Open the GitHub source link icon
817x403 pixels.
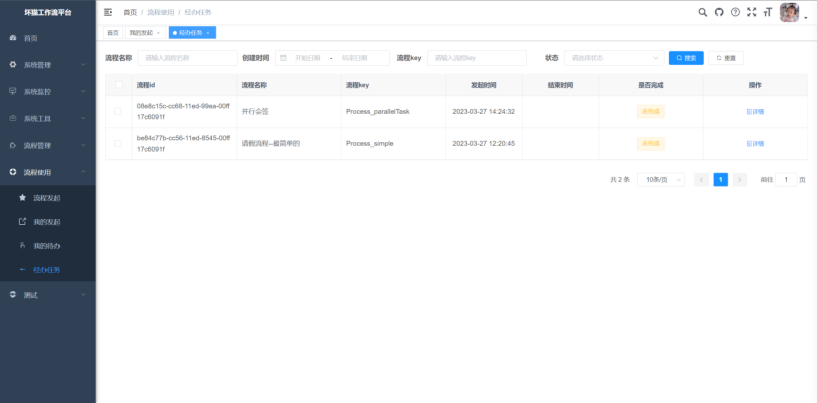[x=718, y=12]
